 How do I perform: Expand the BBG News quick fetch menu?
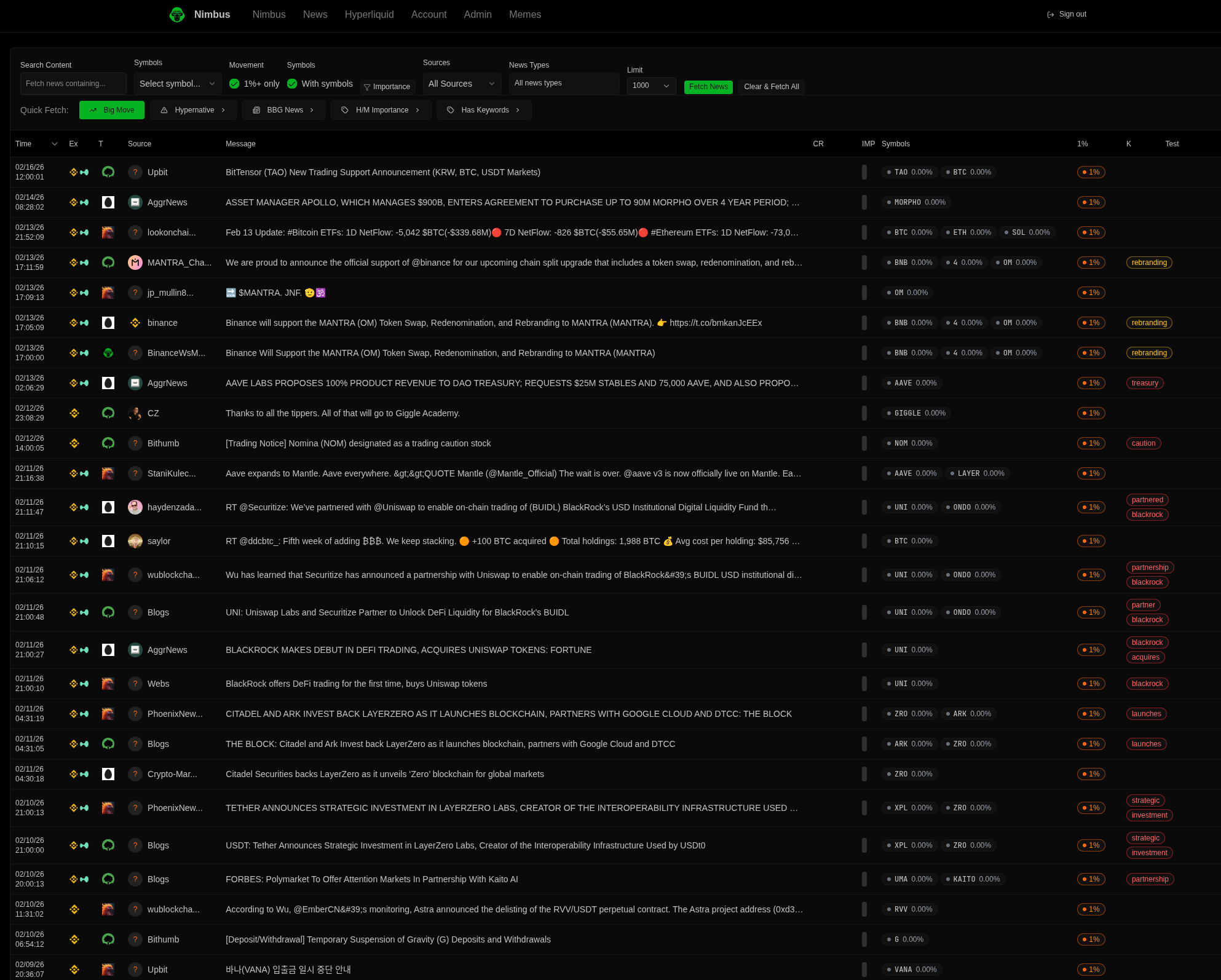coord(284,110)
